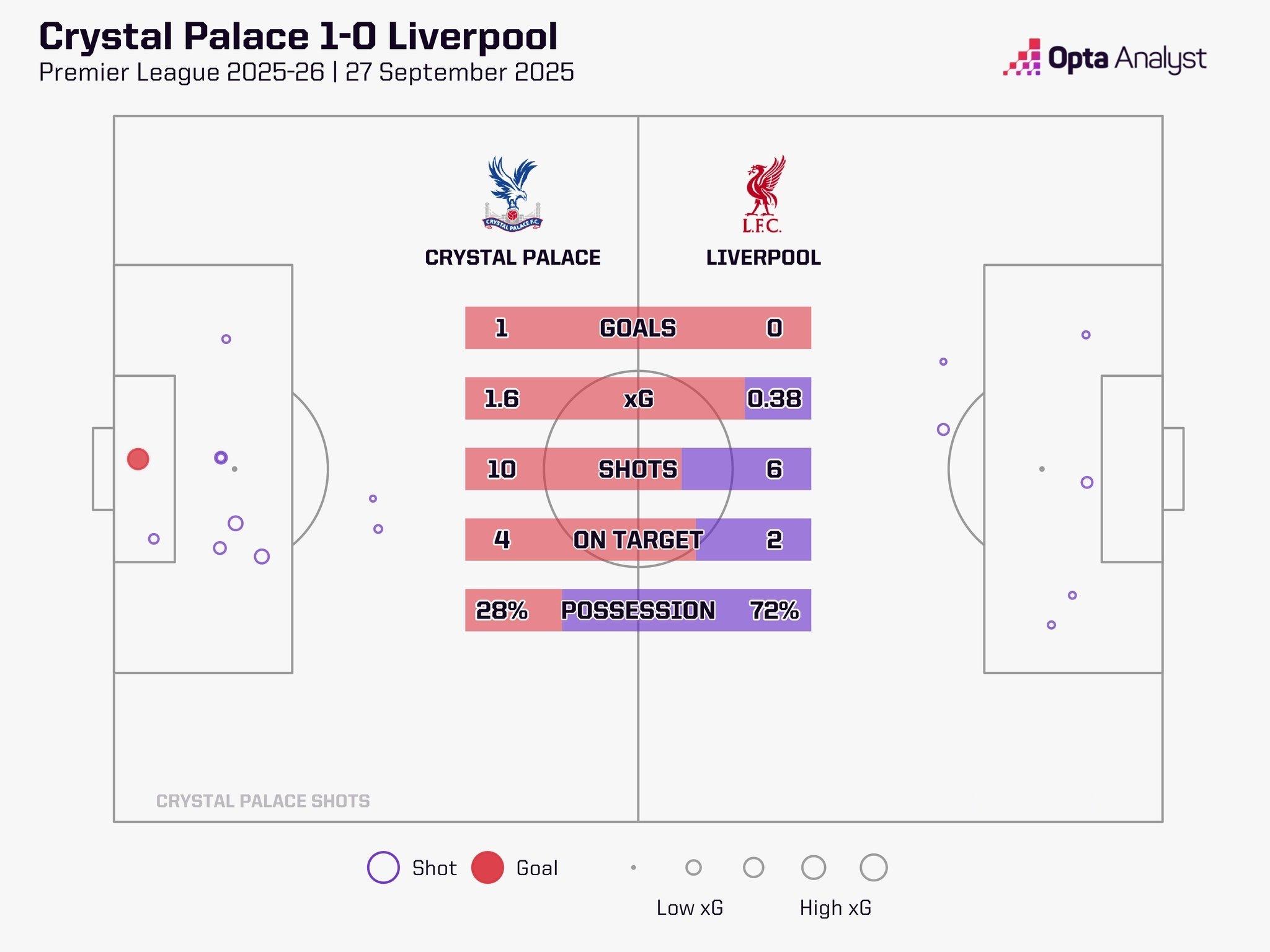Click the red Goal legend circle

[487, 867]
